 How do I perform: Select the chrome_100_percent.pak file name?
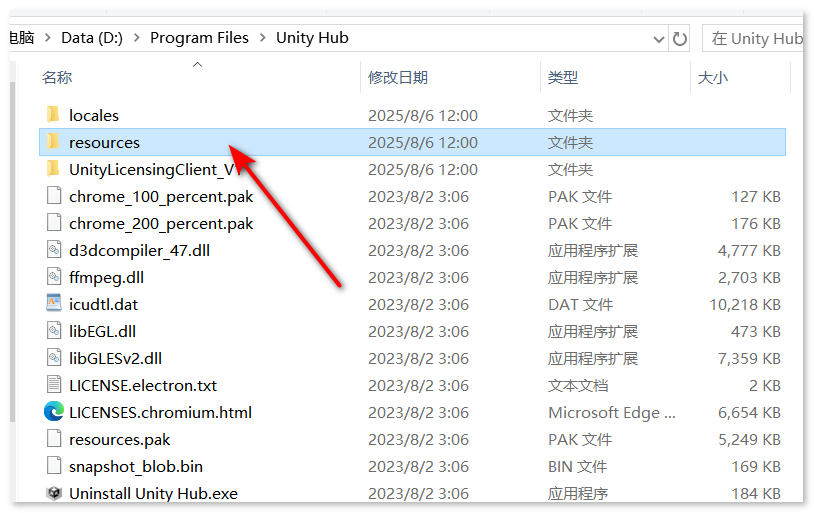coord(161,197)
